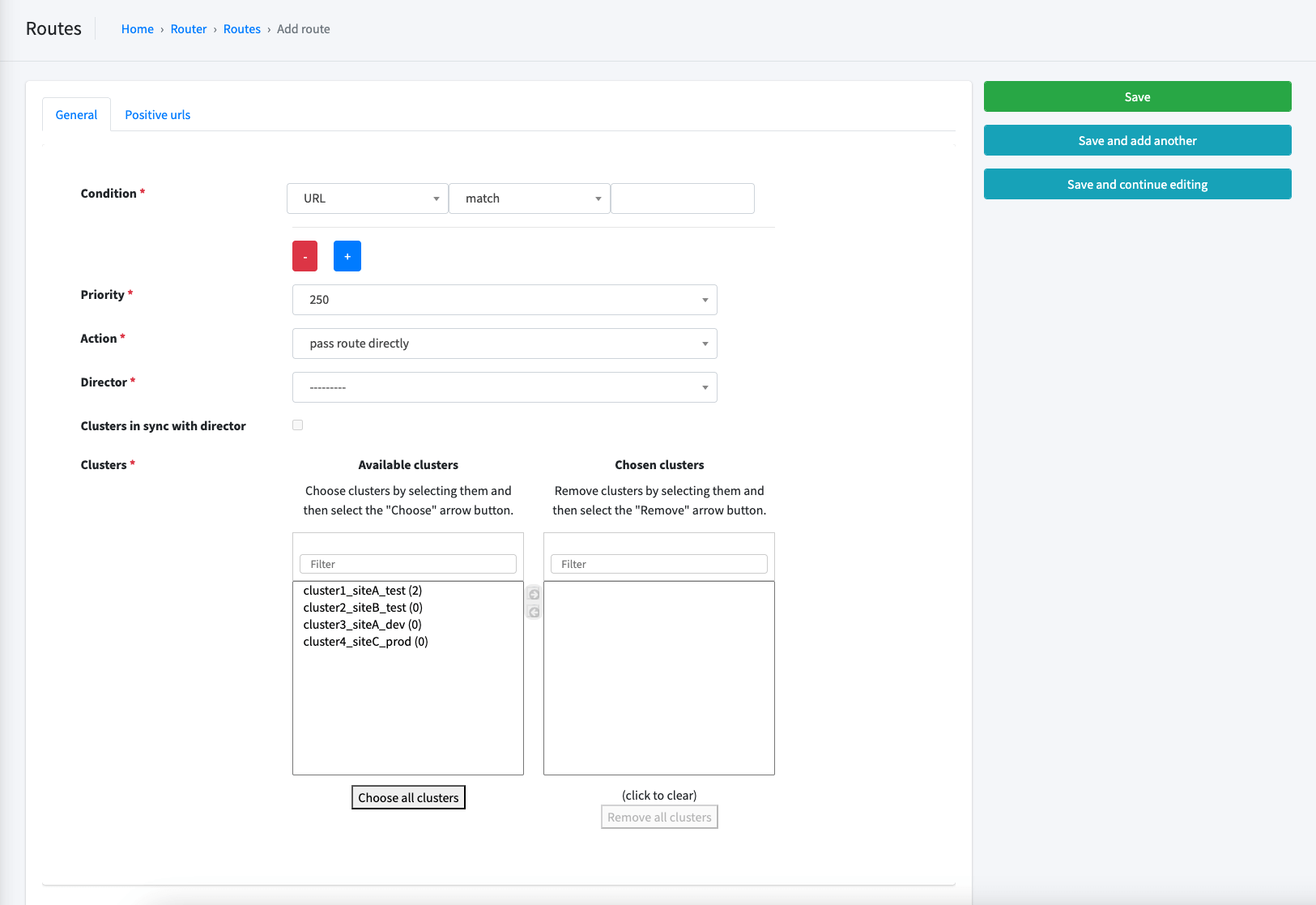The width and height of the screenshot is (1316, 905).
Task: Open the match operator dropdown
Action: coord(530,199)
